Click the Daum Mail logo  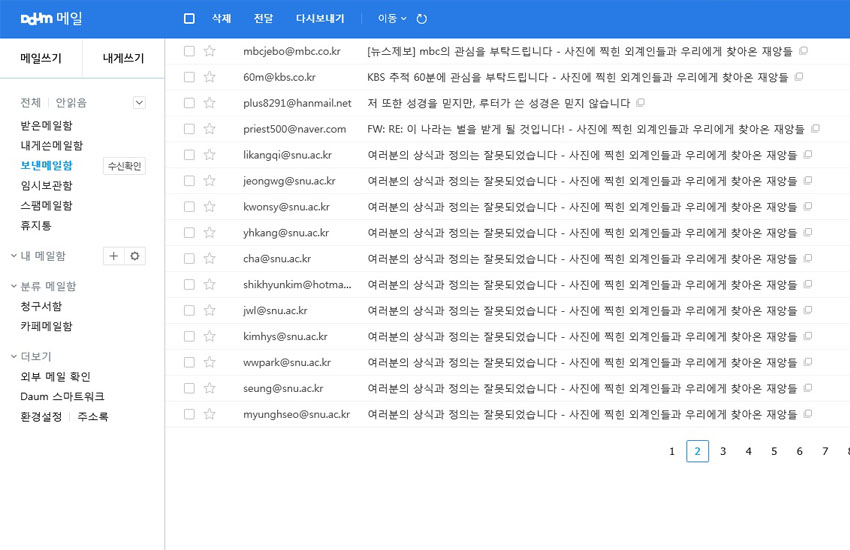52,19
